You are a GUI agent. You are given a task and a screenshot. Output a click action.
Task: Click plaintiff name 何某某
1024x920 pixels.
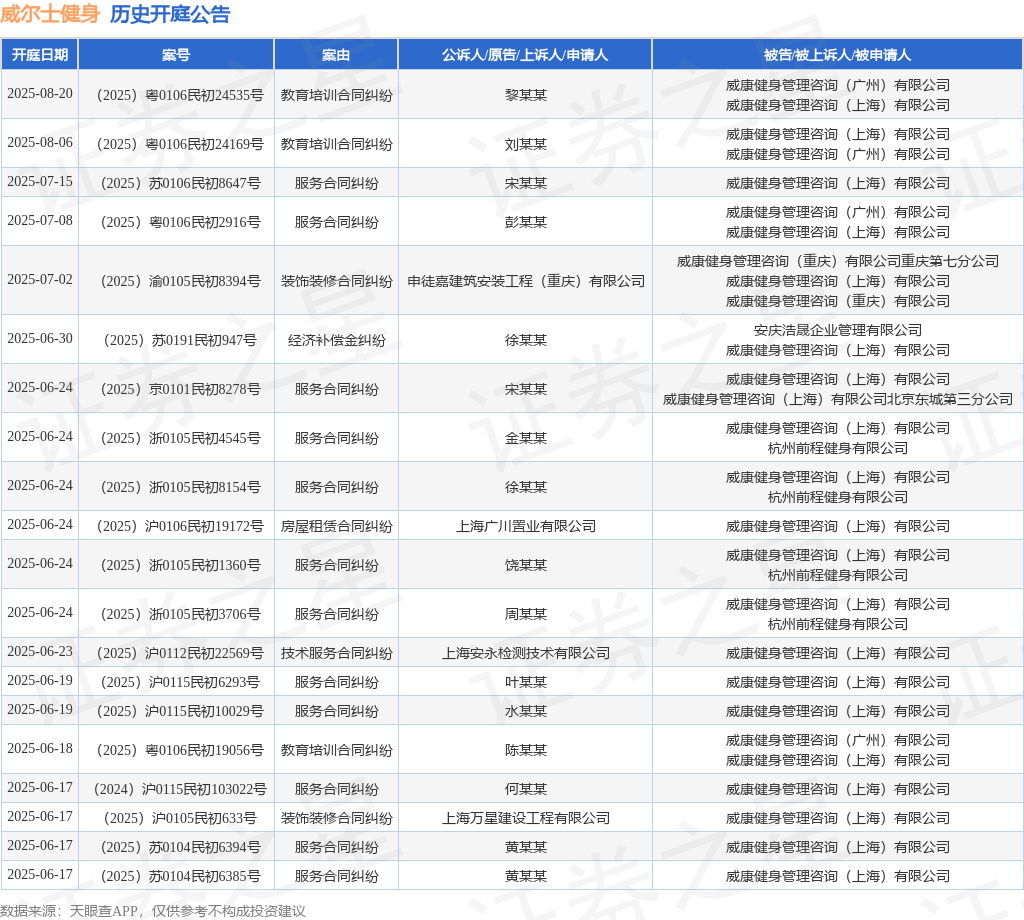point(526,789)
